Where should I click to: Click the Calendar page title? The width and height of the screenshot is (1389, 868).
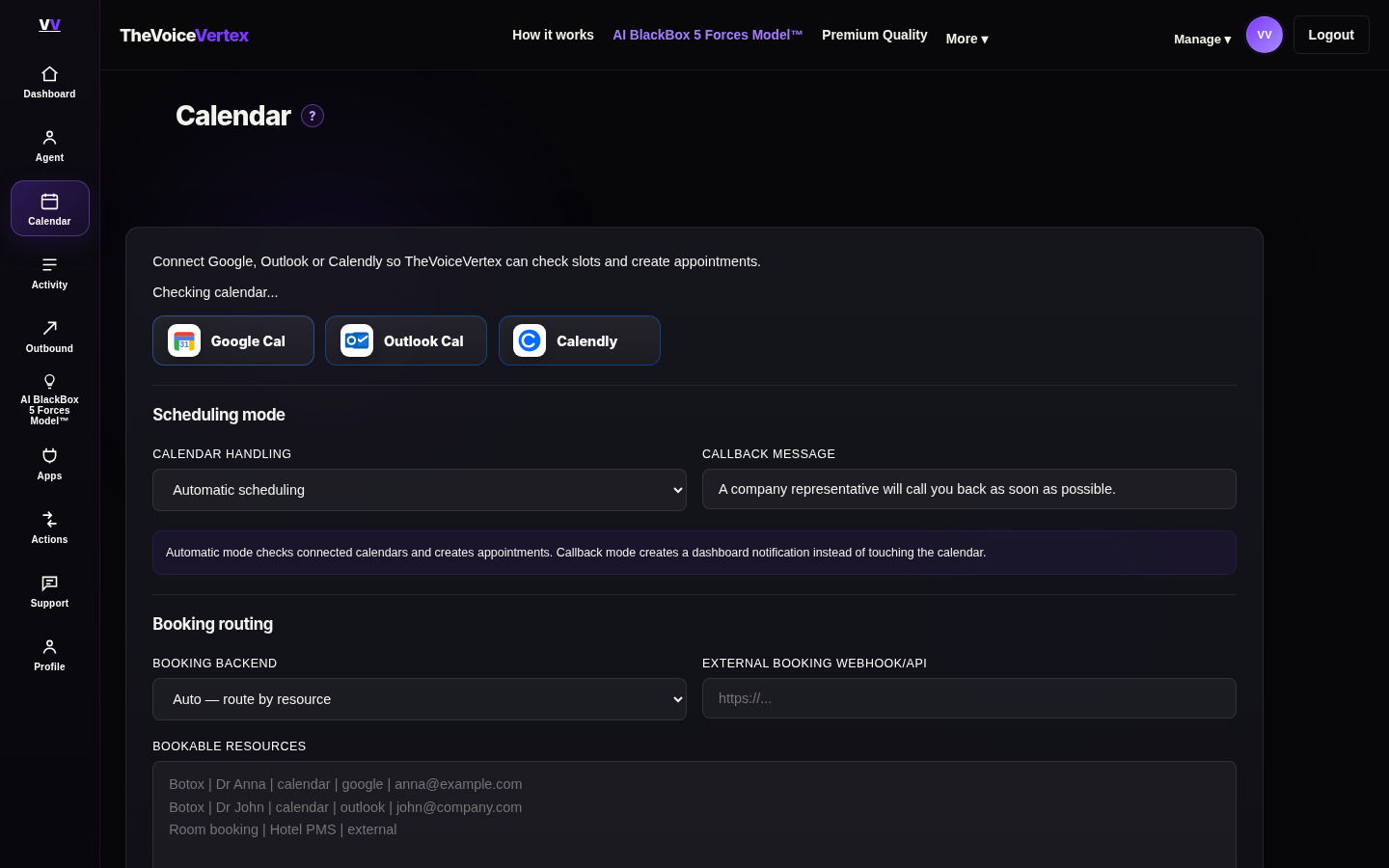pyautogui.click(x=233, y=116)
